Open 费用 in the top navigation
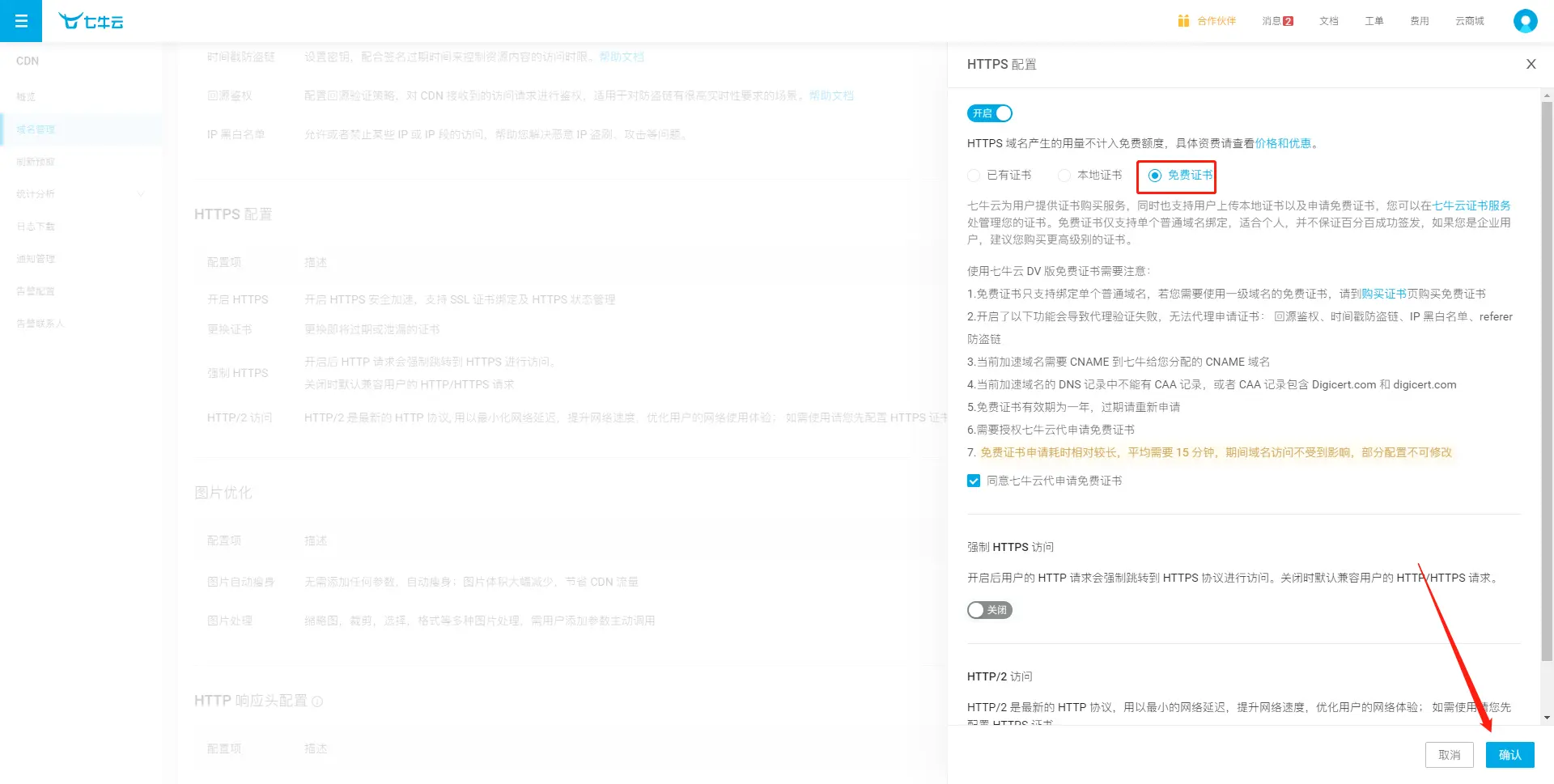1554x784 pixels. click(x=1420, y=21)
